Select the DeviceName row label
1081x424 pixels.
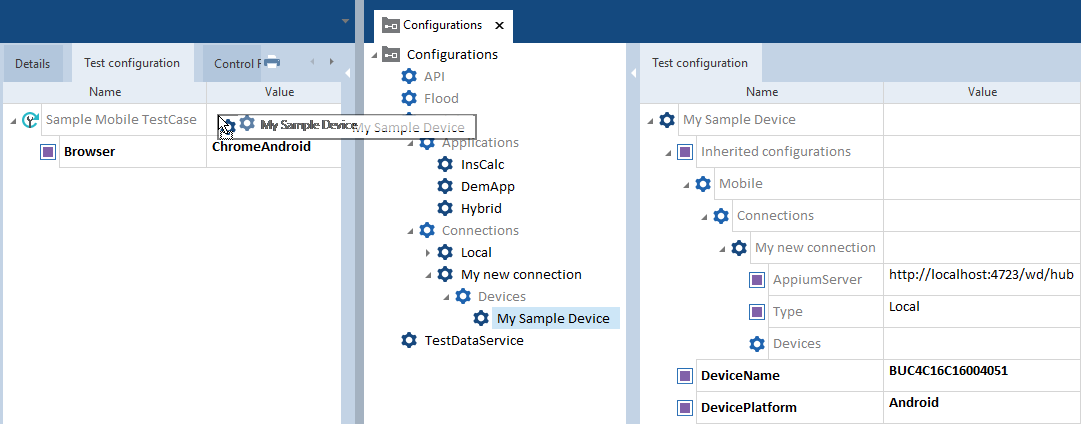click(x=740, y=376)
